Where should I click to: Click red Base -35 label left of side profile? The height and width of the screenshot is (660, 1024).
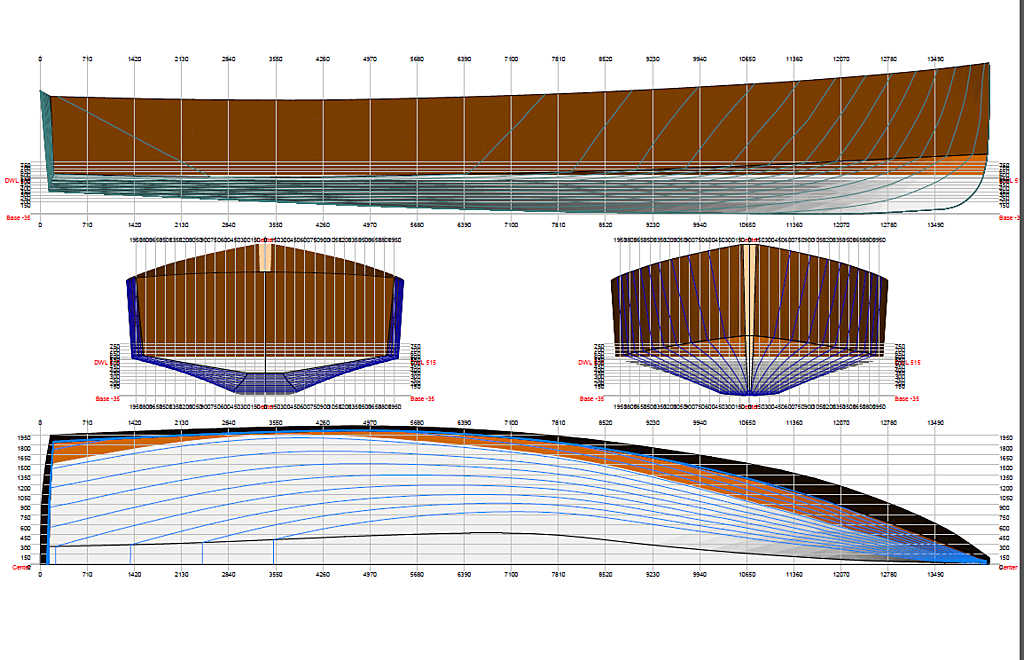click(18, 217)
